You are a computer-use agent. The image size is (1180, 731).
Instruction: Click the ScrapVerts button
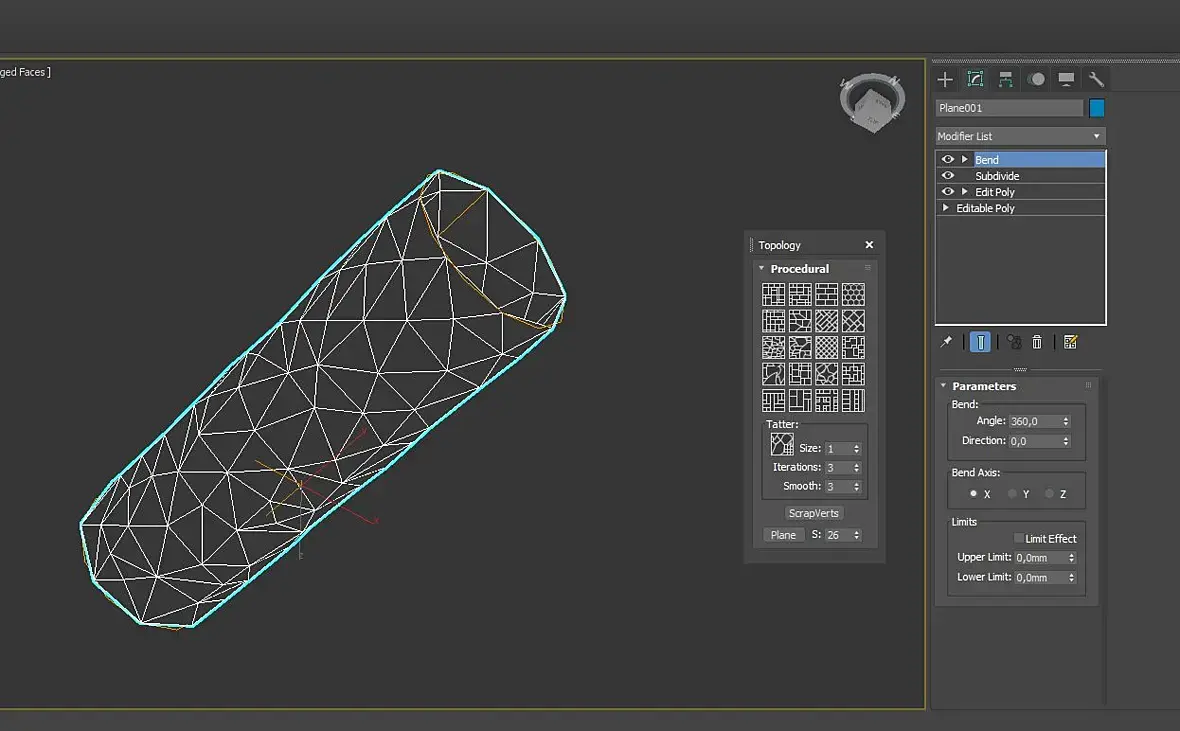[x=814, y=513]
